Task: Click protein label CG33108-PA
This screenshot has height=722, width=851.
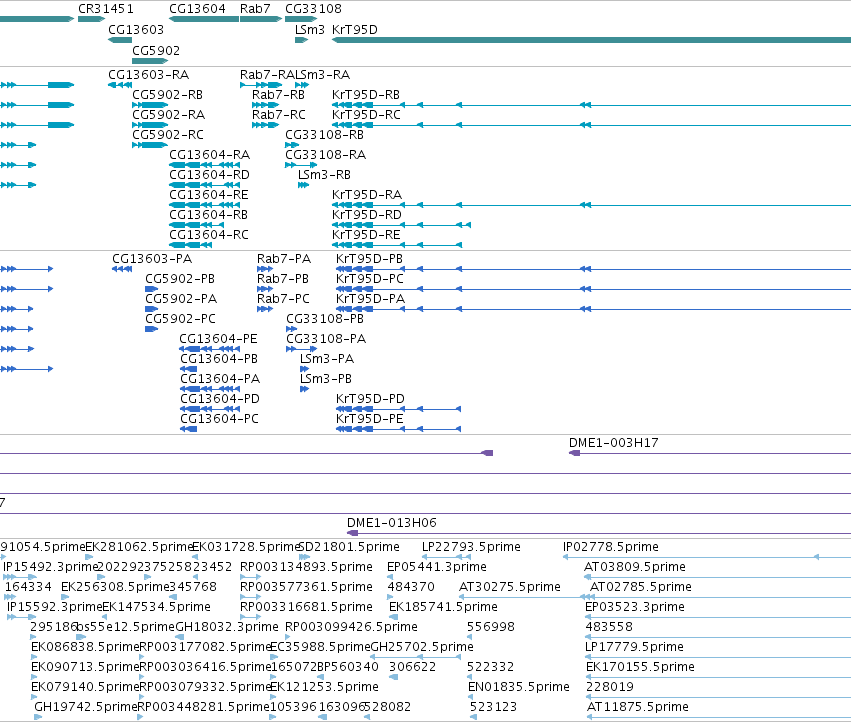Action: coord(326,339)
